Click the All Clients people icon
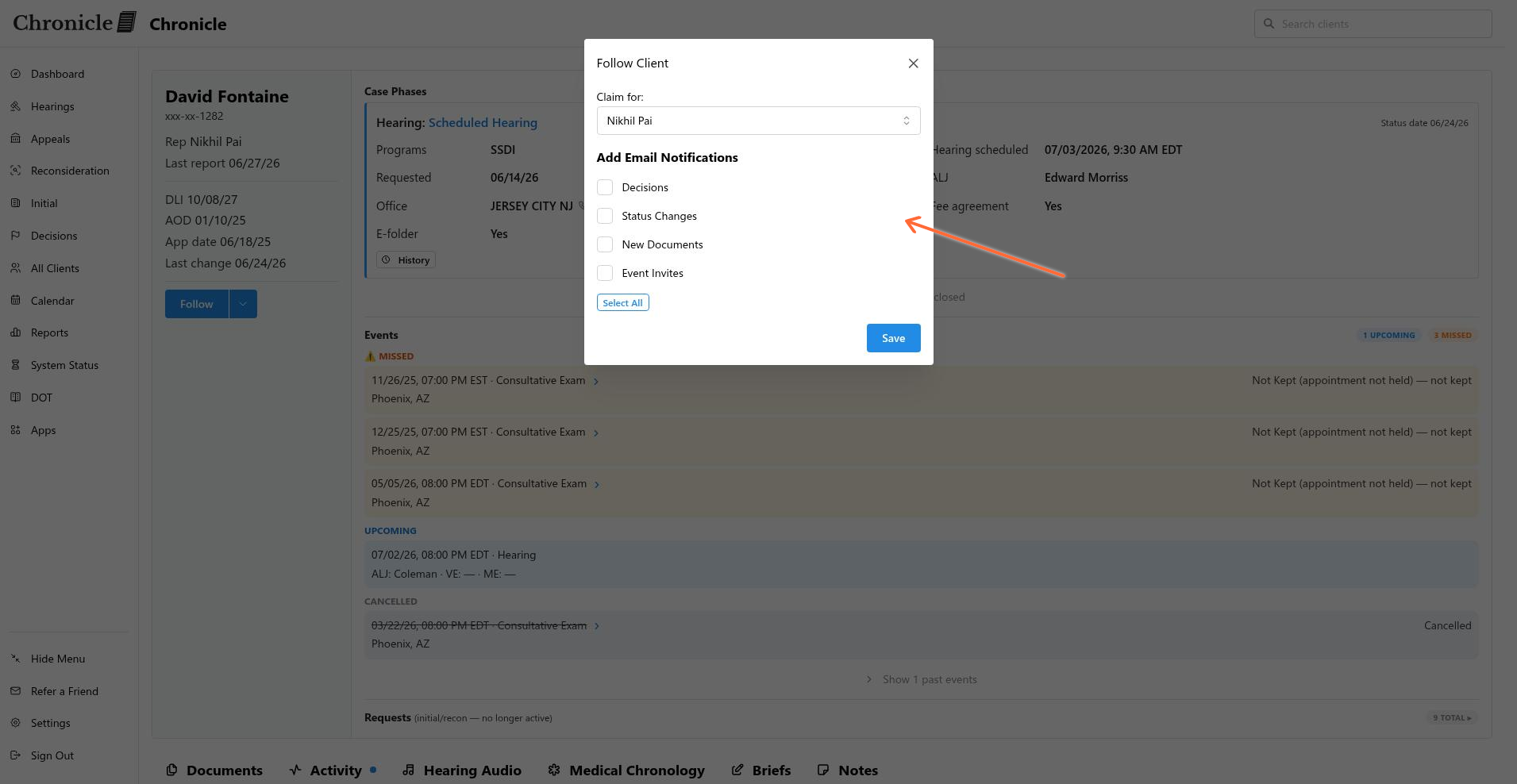Screen dimensions: 1517x784 [x=16, y=268]
